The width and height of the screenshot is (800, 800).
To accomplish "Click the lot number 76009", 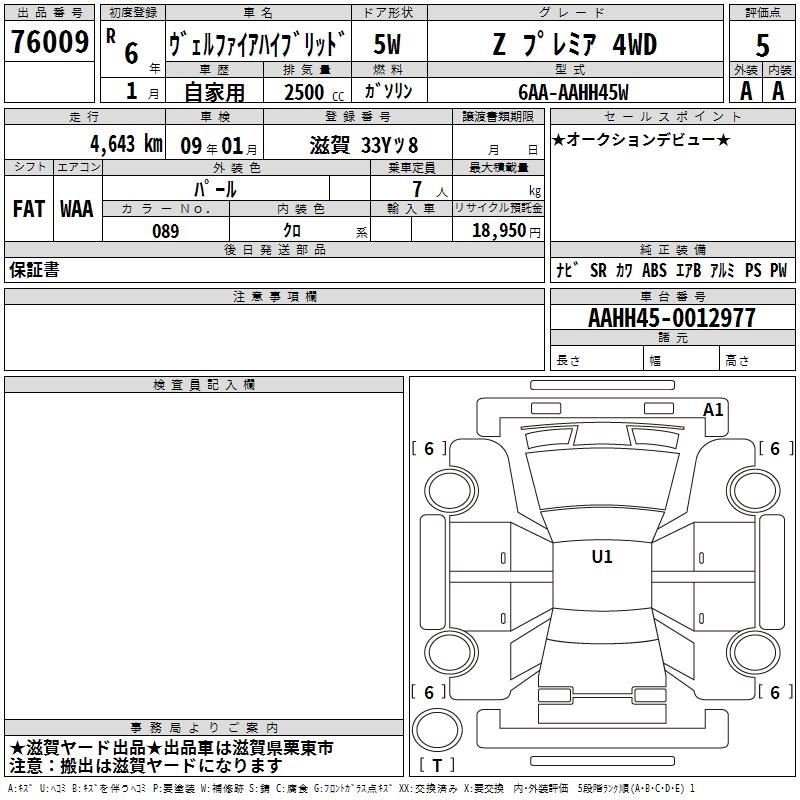I will (49, 42).
